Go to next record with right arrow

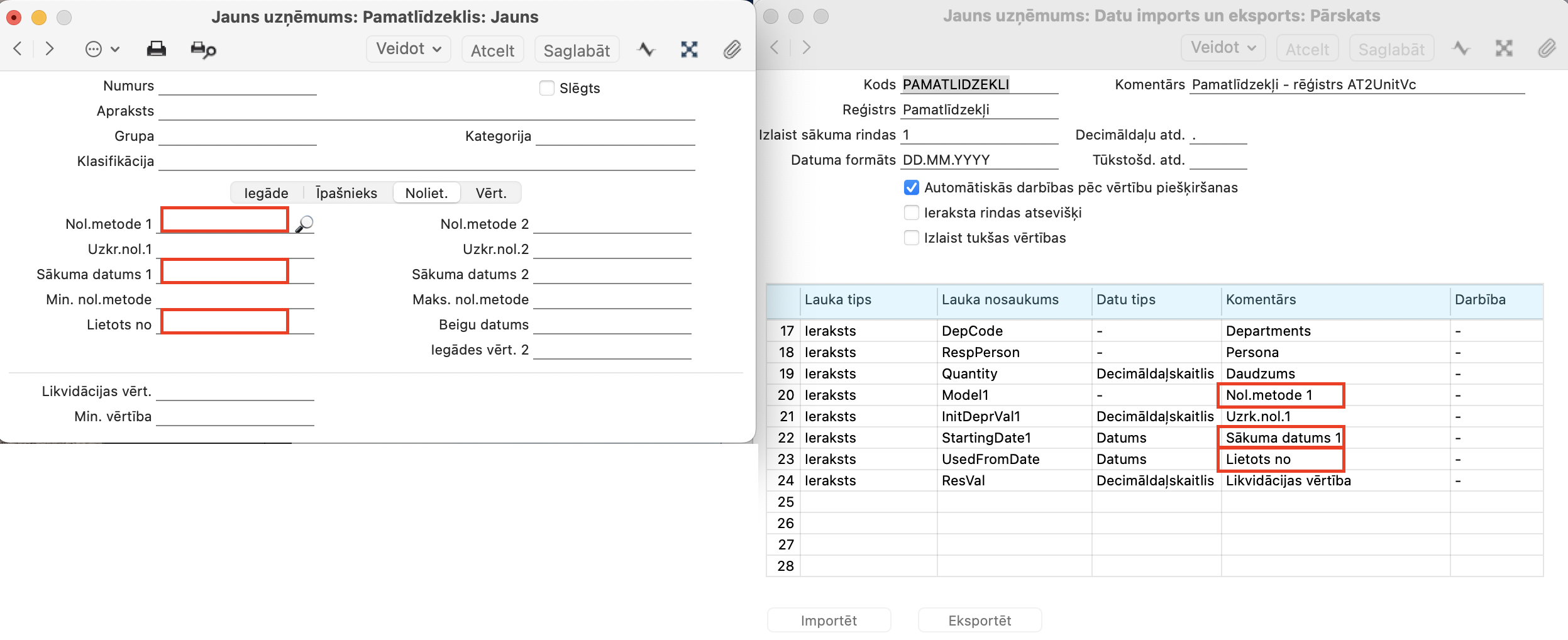pos(50,49)
